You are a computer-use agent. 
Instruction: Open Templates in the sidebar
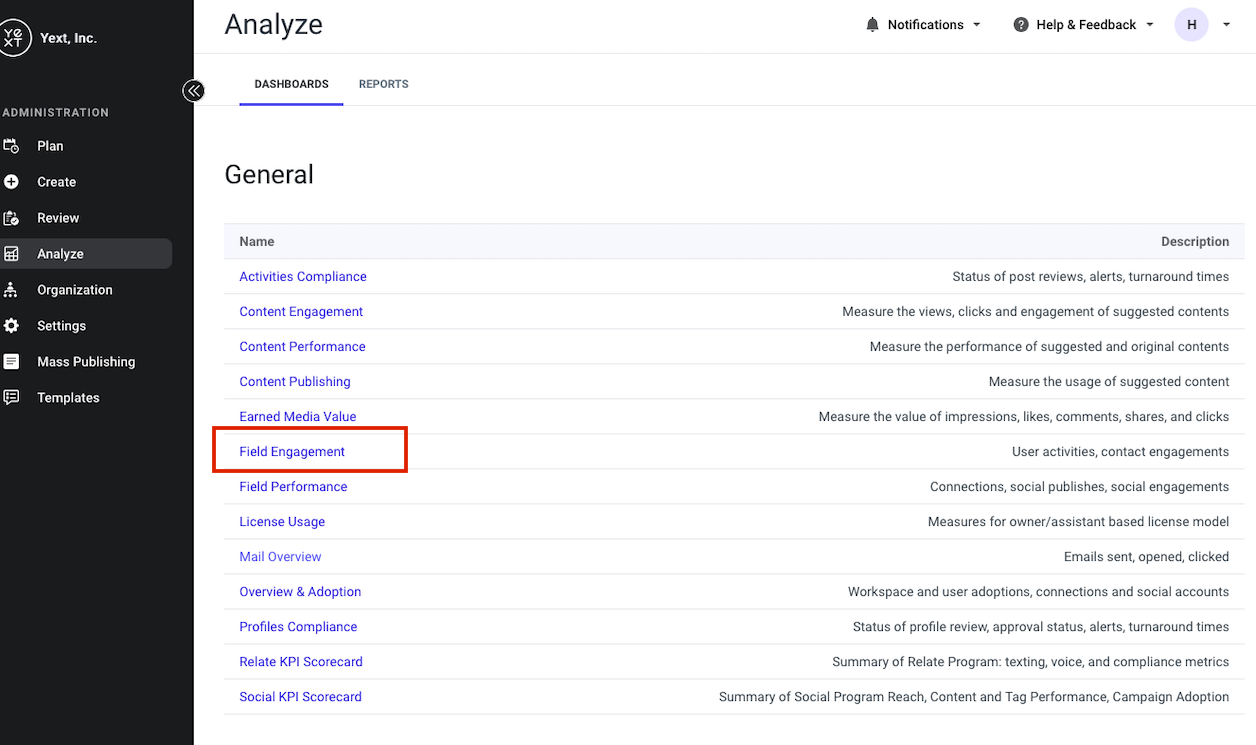coord(86,398)
